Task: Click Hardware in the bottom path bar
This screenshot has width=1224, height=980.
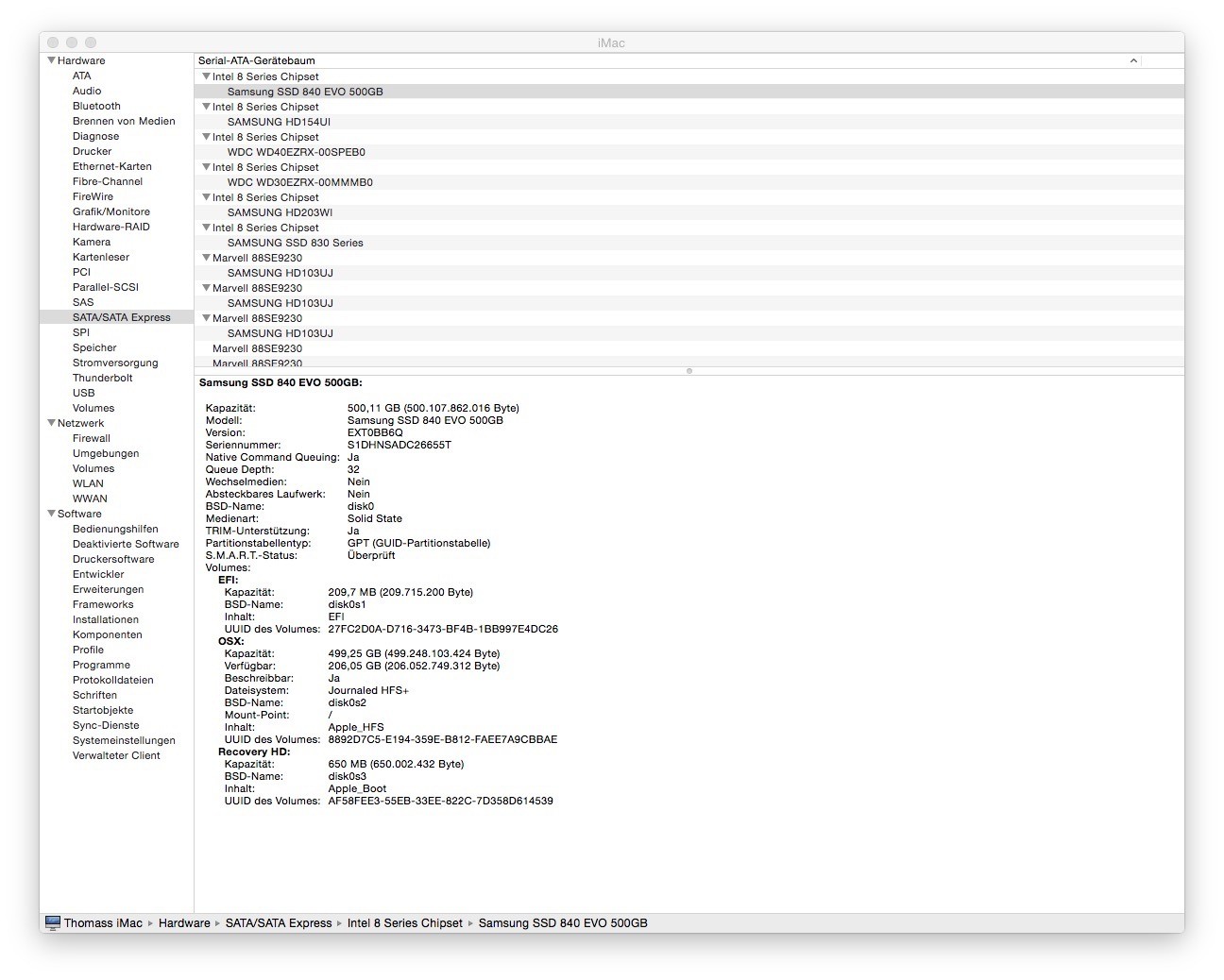Action: click(x=184, y=923)
